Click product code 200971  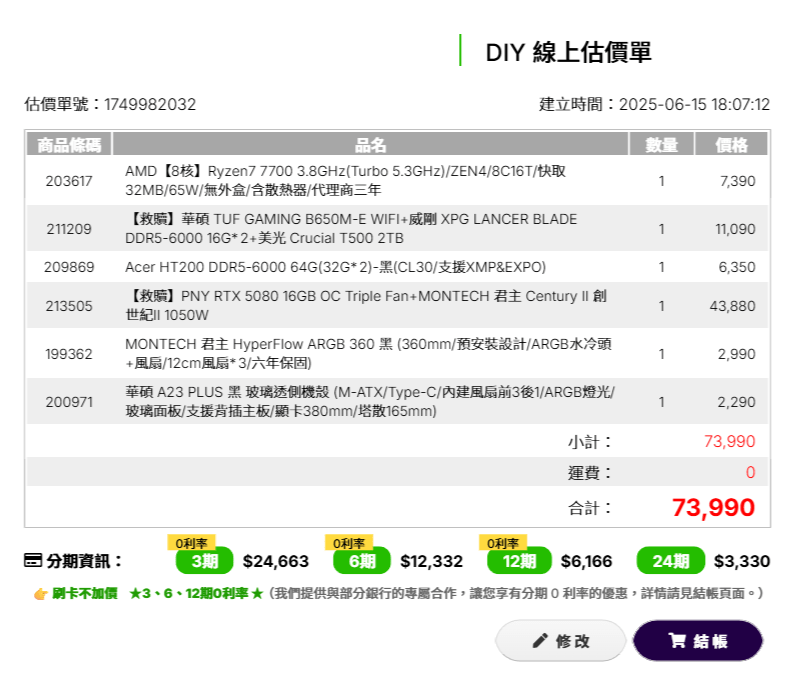[69, 402]
